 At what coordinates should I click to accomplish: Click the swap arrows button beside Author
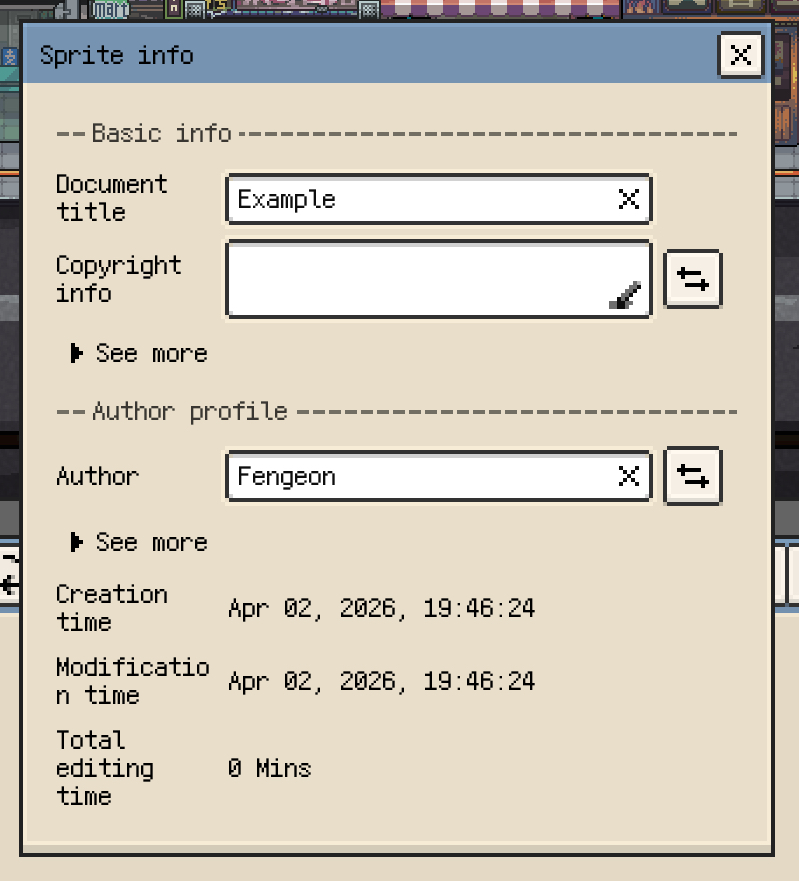pyautogui.click(x=693, y=476)
